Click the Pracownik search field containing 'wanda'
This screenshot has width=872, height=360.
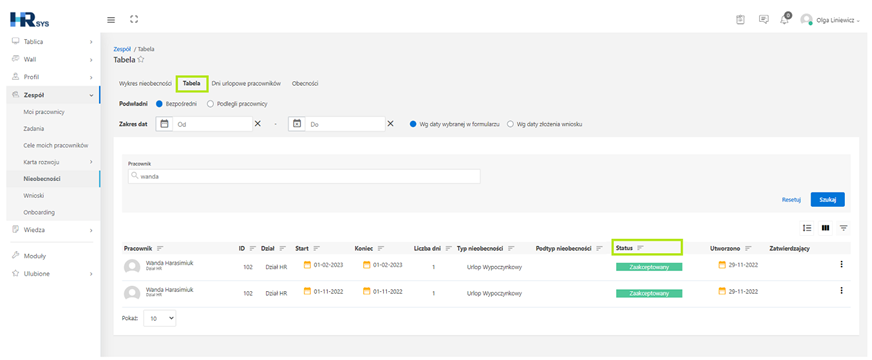(x=304, y=176)
